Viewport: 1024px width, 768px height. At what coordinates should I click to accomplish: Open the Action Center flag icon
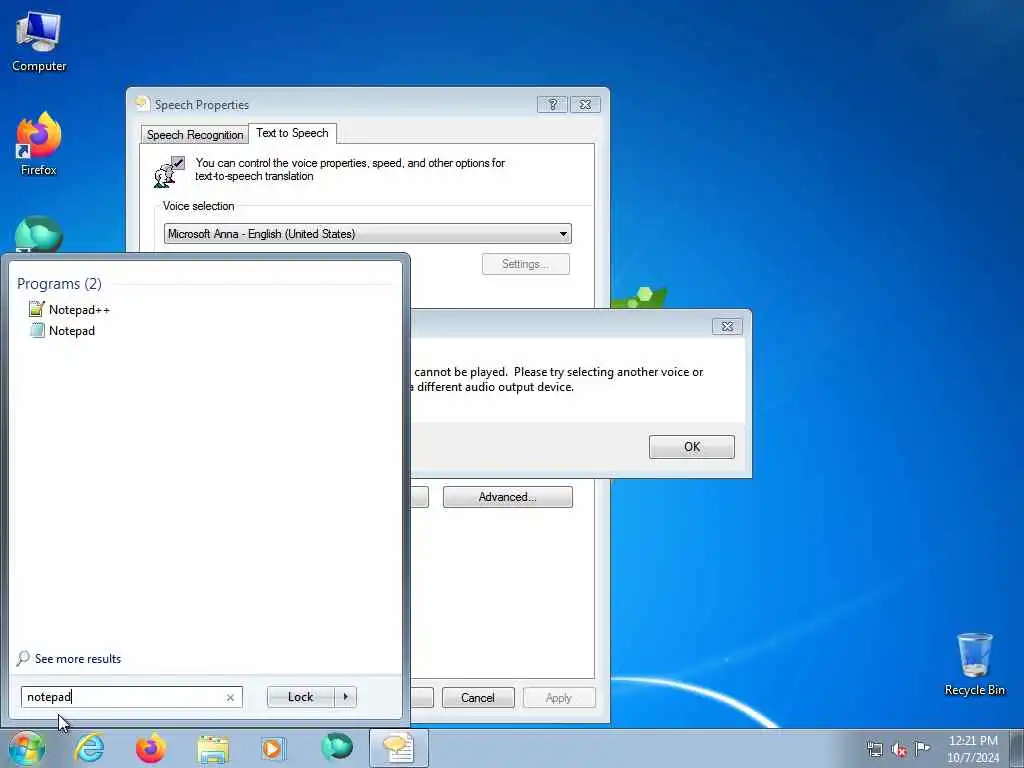pos(922,749)
